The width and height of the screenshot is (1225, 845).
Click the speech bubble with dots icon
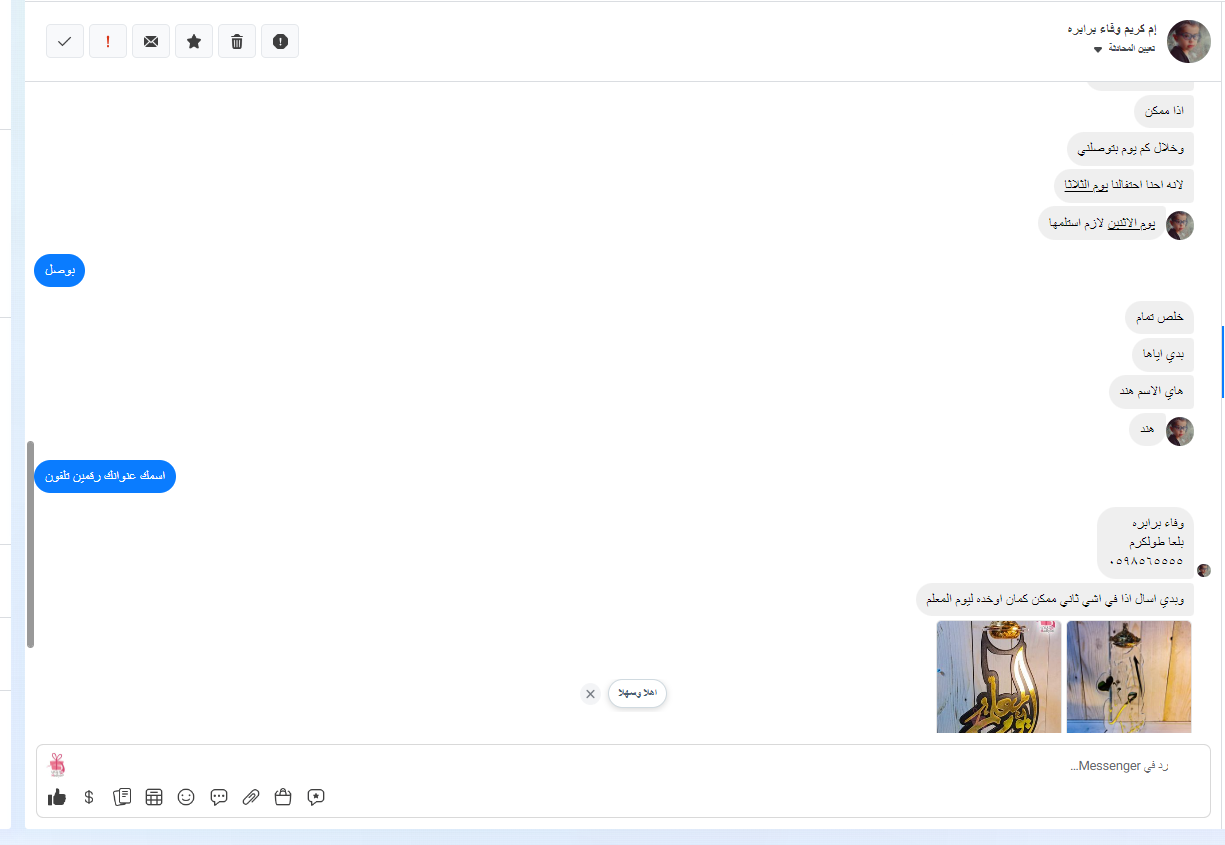[219, 797]
